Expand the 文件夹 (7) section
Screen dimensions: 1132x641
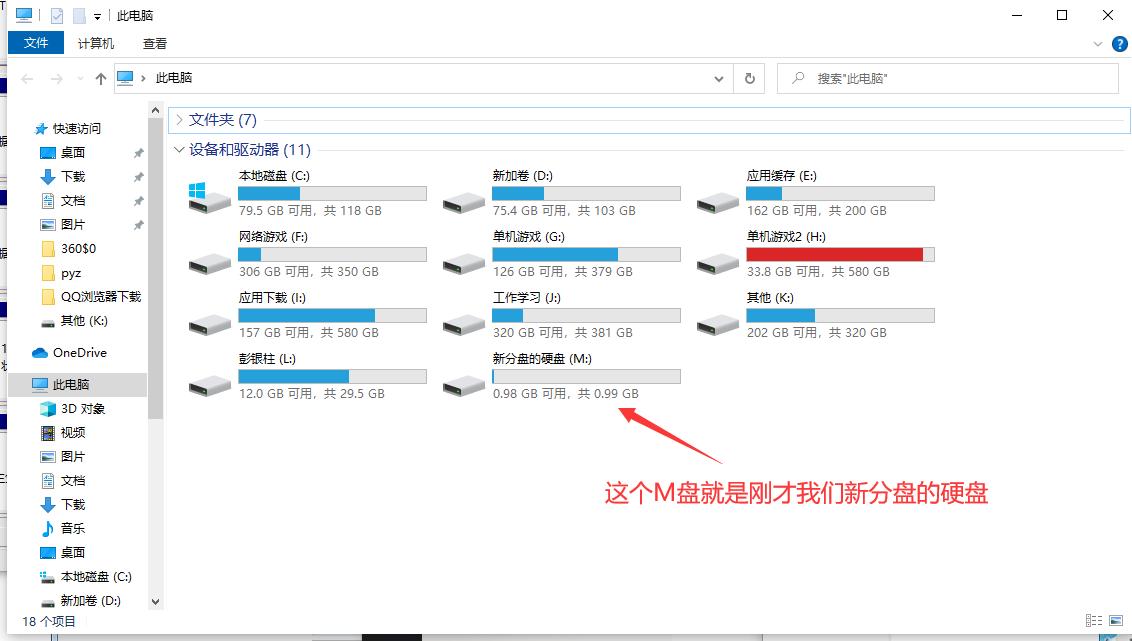tap(178, 119)
